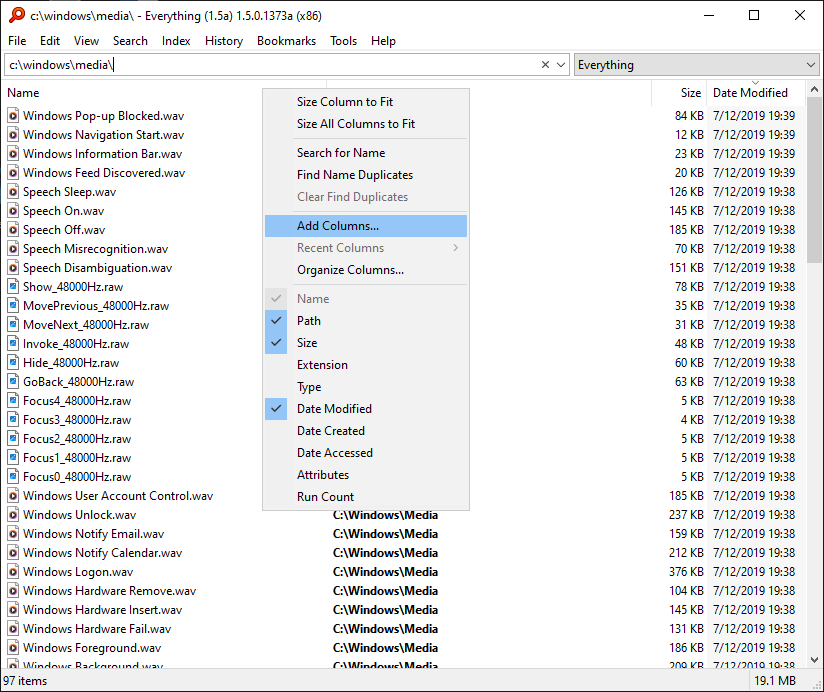Open the Tools menu

[343, 41]
